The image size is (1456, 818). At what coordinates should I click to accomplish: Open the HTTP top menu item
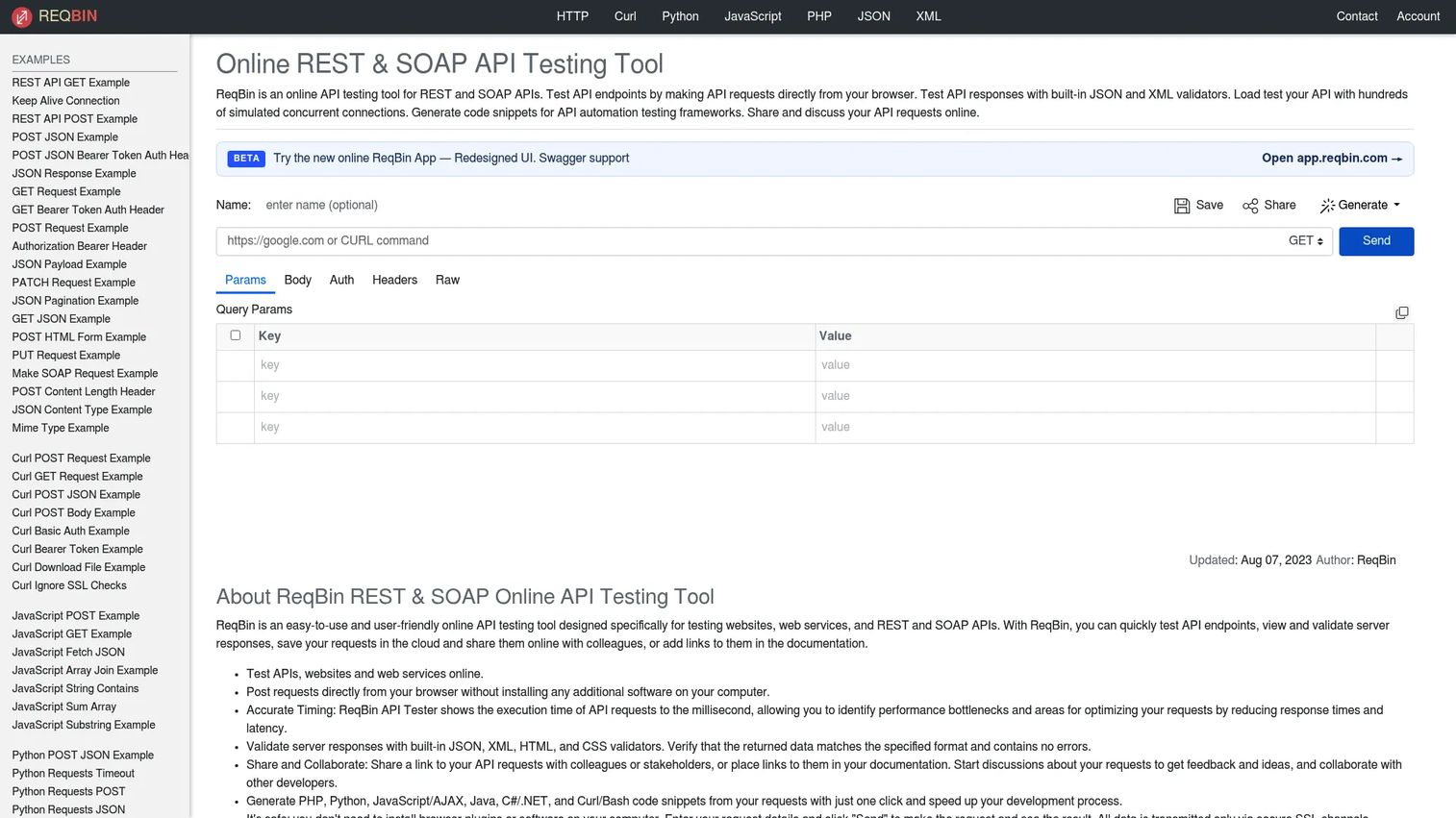(x=572, y=16)
